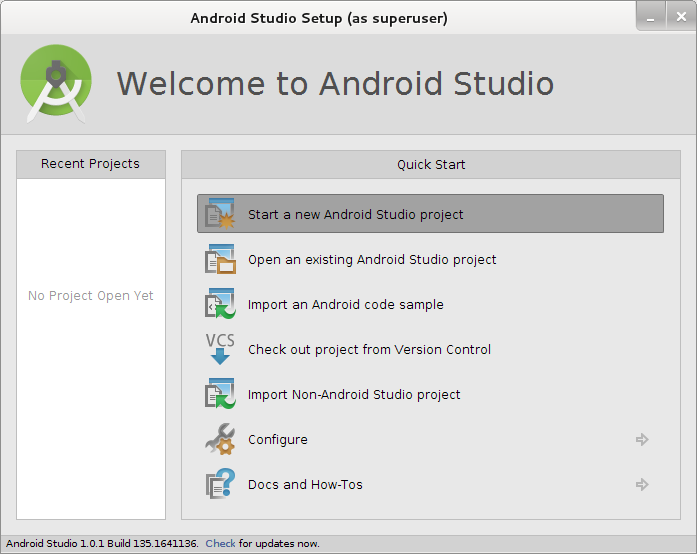The width and height of the screenshot is (697, 554).
Task: Minimize the Android Studio Setup window
Action: (651, 17)
